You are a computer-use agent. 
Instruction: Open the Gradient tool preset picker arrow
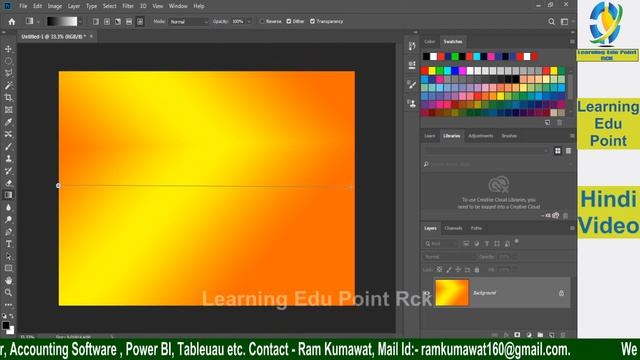click(x=38, y=22)
